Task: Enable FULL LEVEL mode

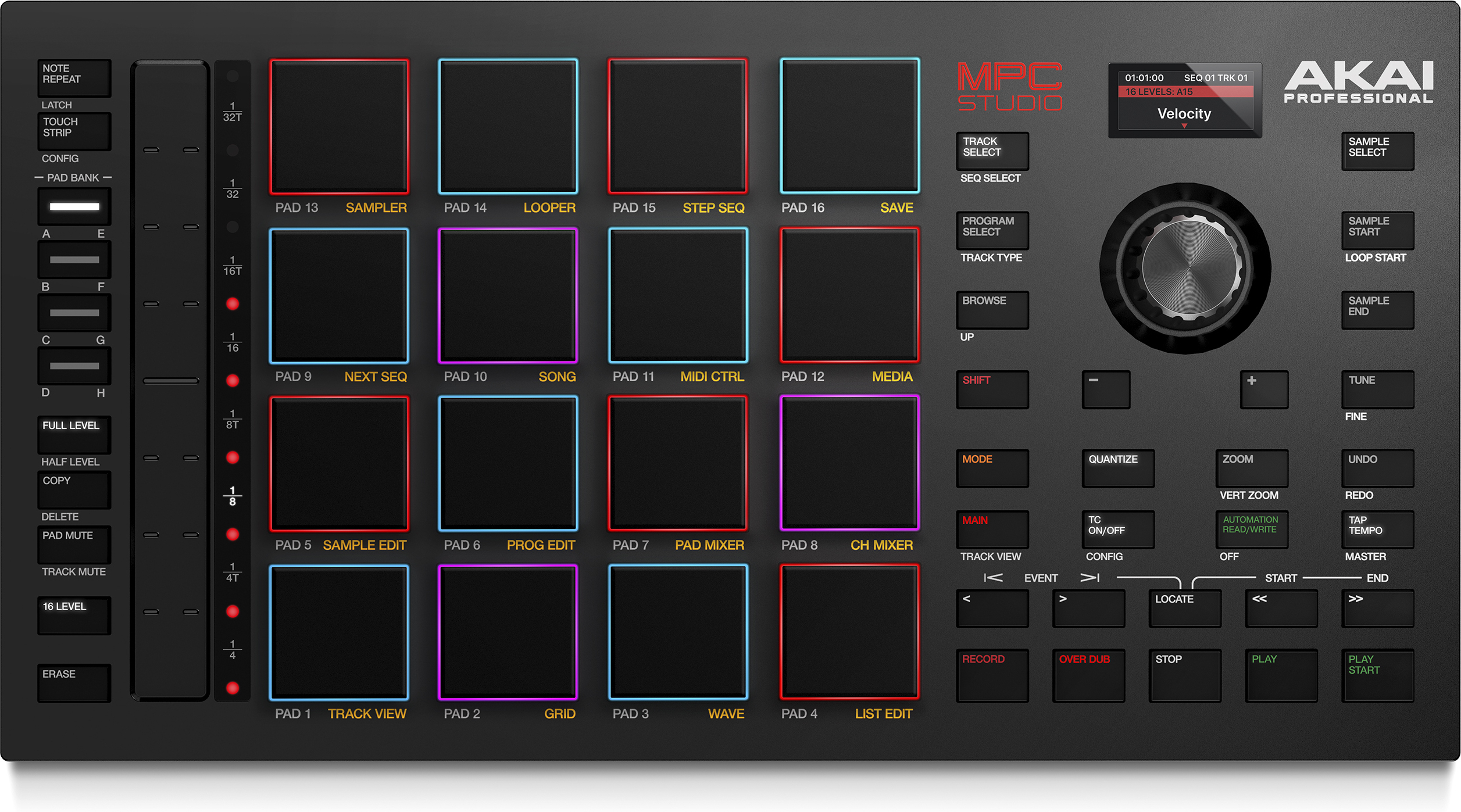Action: 73,433
